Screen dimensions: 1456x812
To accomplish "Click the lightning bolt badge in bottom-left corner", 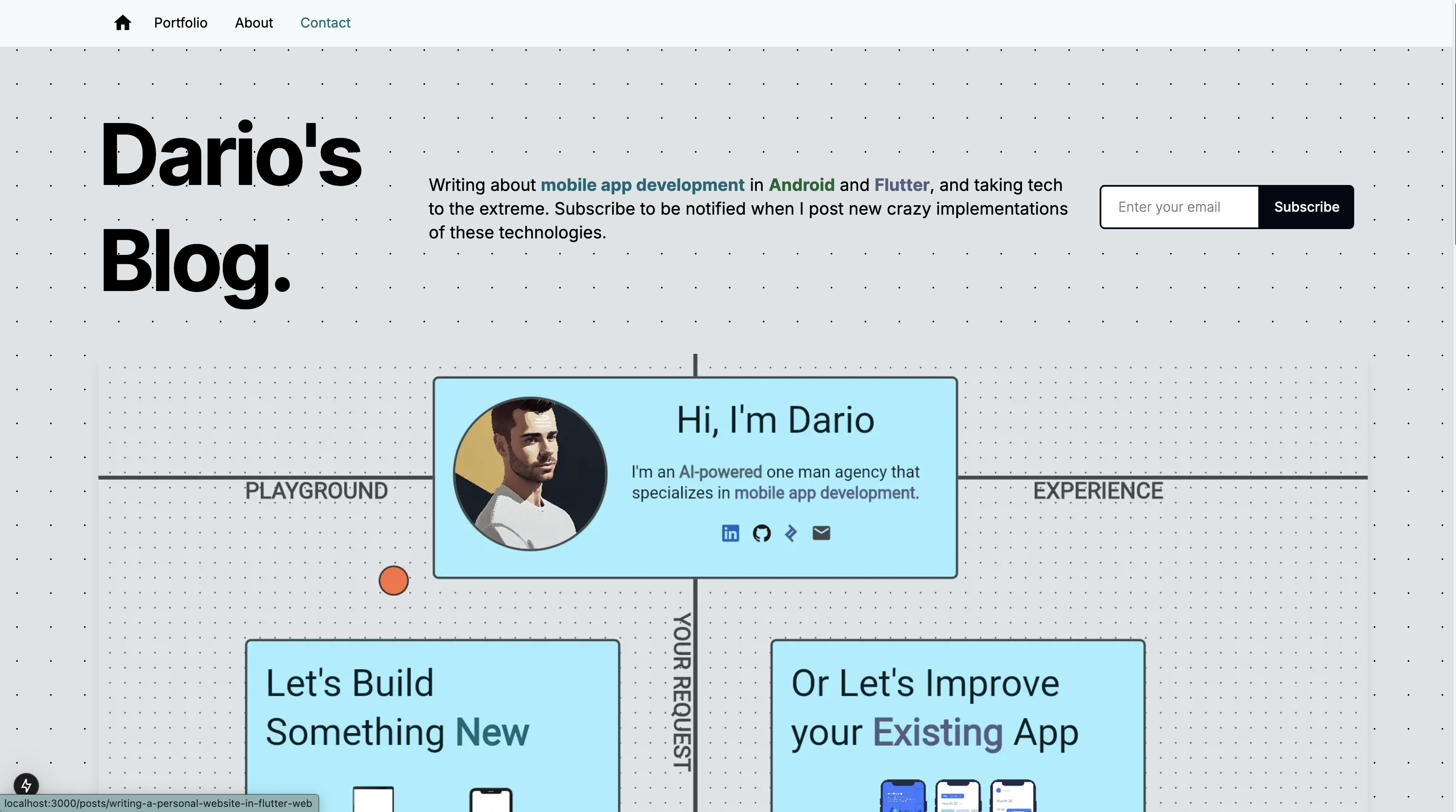I will (x=27, y=785).
